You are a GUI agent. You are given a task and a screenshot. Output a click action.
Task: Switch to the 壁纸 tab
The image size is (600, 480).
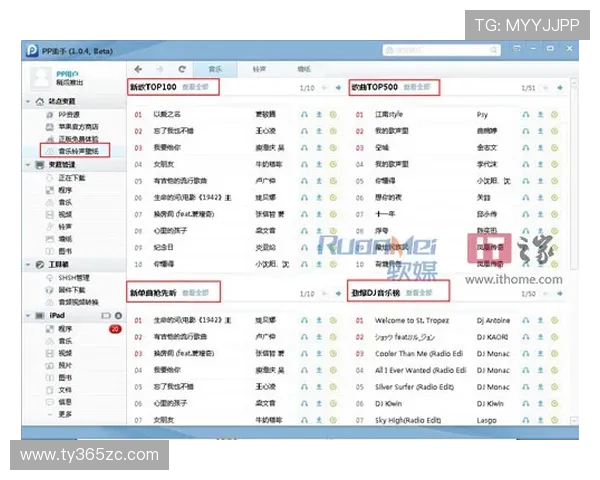pyautogui.click(x=304, y=69)
